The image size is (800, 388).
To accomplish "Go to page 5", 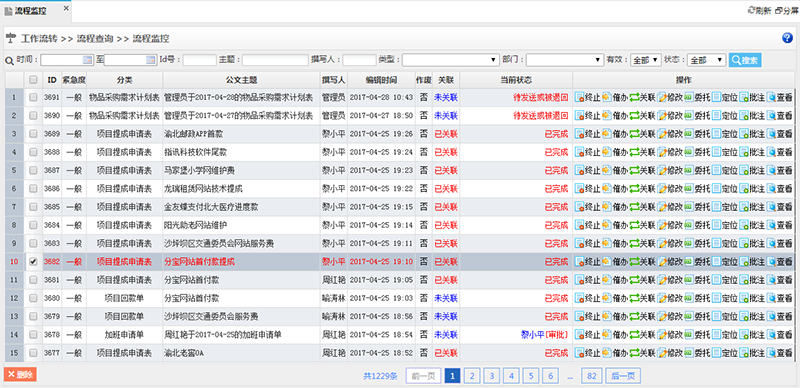I will point(531,376).
